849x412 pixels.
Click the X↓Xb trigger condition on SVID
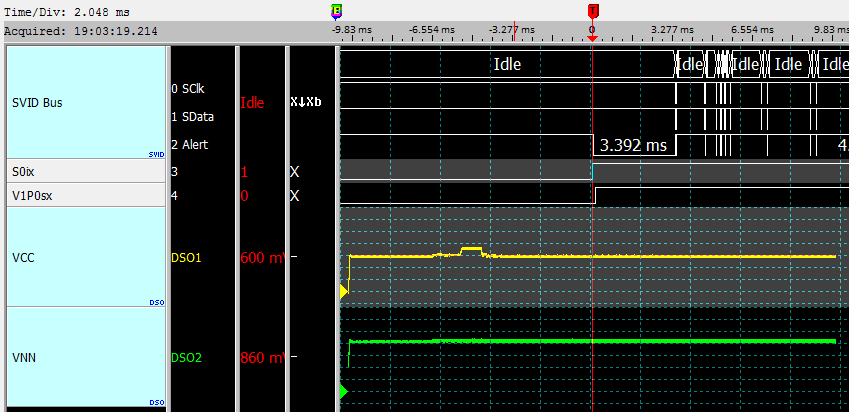pos(306,102)
